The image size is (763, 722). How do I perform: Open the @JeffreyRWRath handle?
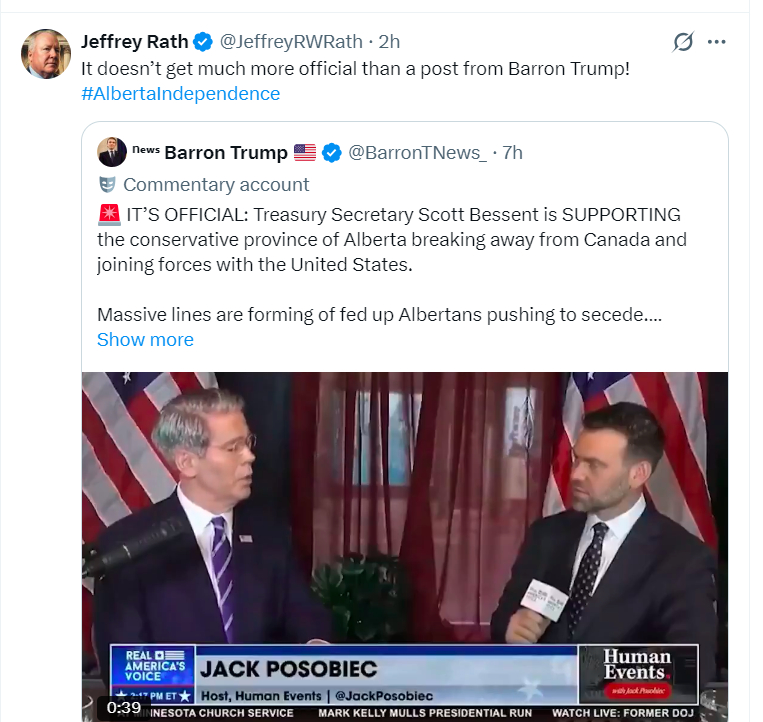click(x=290, y=42)
